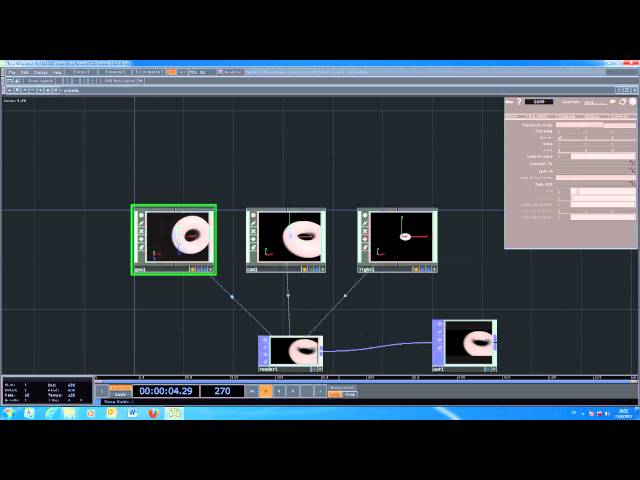The image size is (640, 480).
Task: Select the render1 node viewer
Action: click(x=294, y=351)
